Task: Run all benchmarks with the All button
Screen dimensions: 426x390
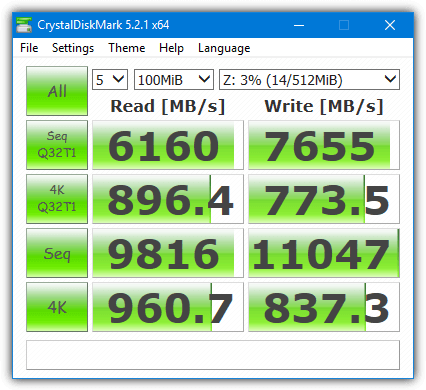Action: [57, 91]
